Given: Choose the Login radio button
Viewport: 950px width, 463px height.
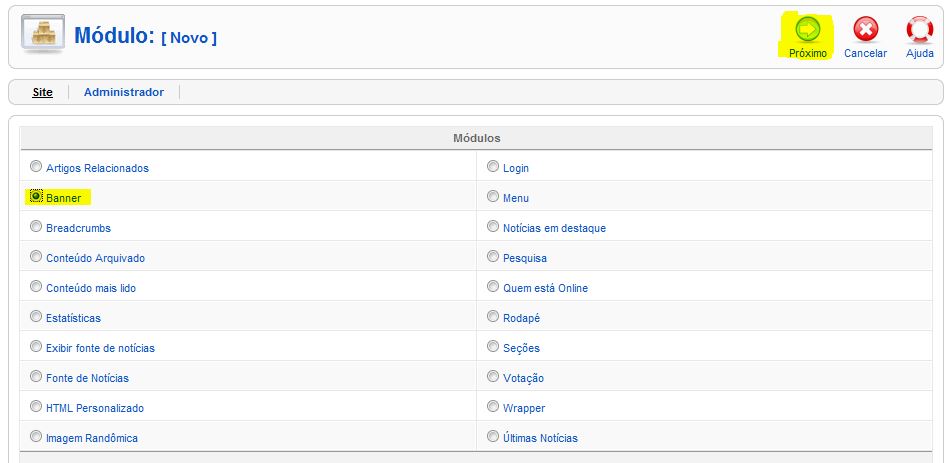Looking at the screenshot, I should pyautogui.click(x=493, y=167).
